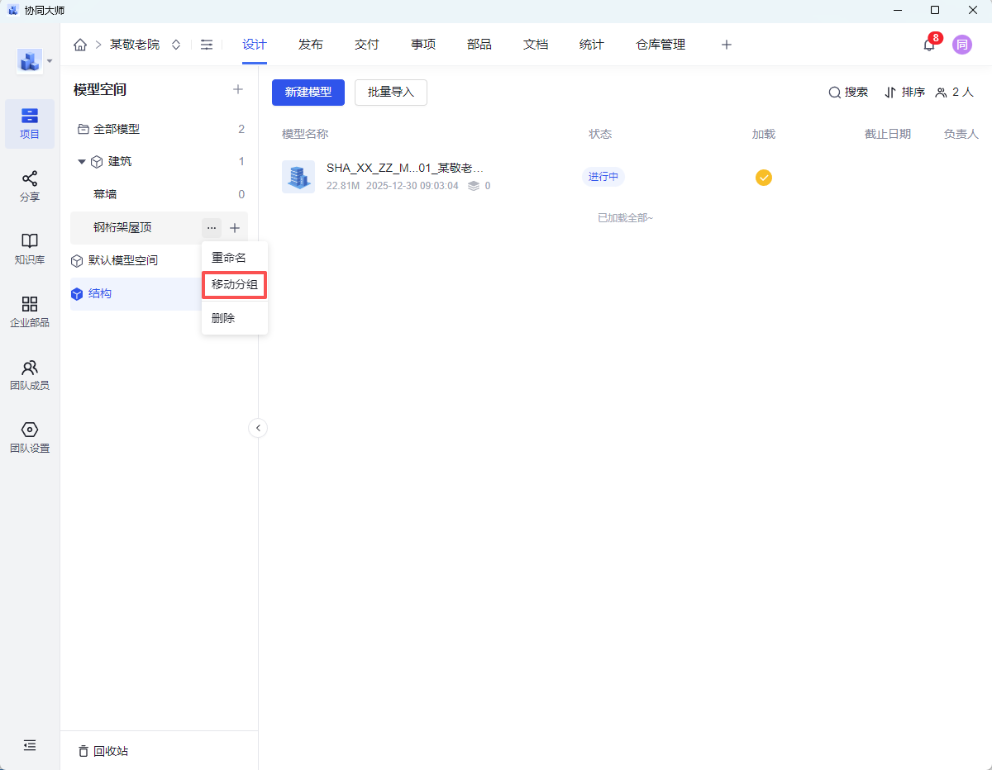Collapse the 建筑 tree node

(x=82, y=162)
